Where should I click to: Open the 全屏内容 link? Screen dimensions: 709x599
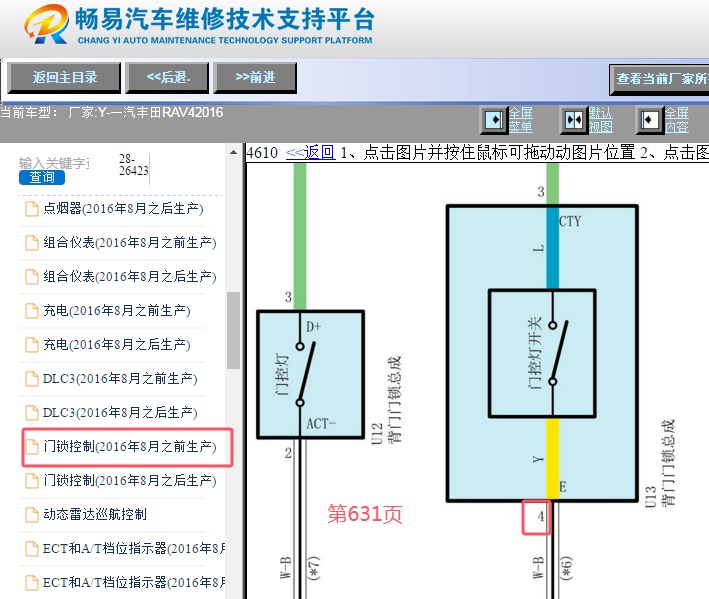click(676, 120)
